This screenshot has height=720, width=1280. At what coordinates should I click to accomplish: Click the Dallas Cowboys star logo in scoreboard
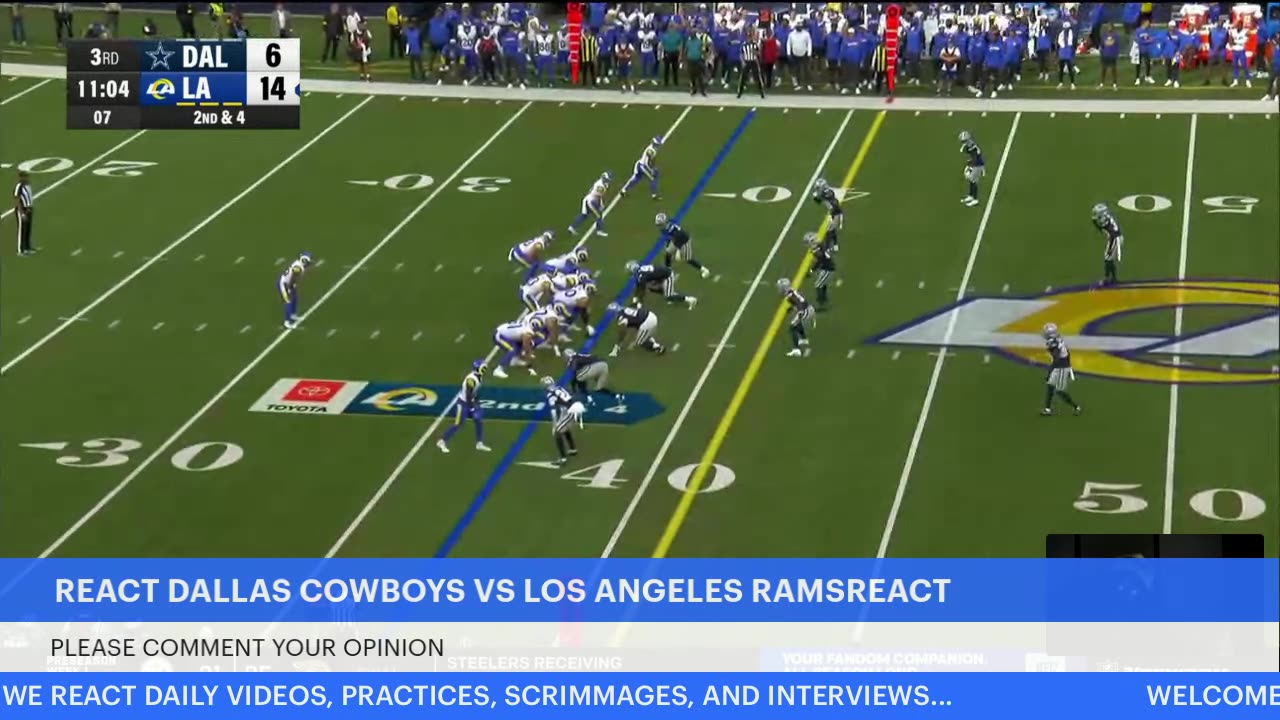click(159, 56)
